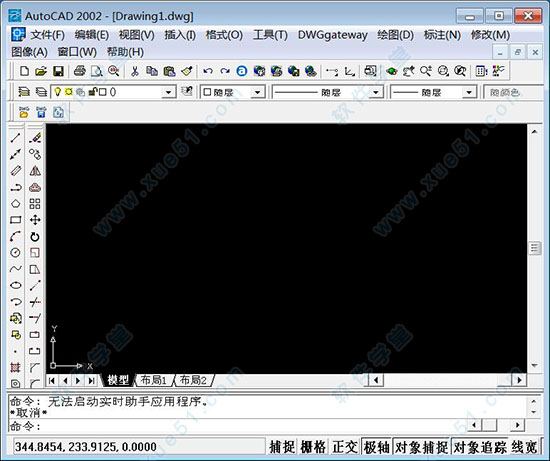
Task: Switch to the 布局2 tab
Action: (193, 380)
